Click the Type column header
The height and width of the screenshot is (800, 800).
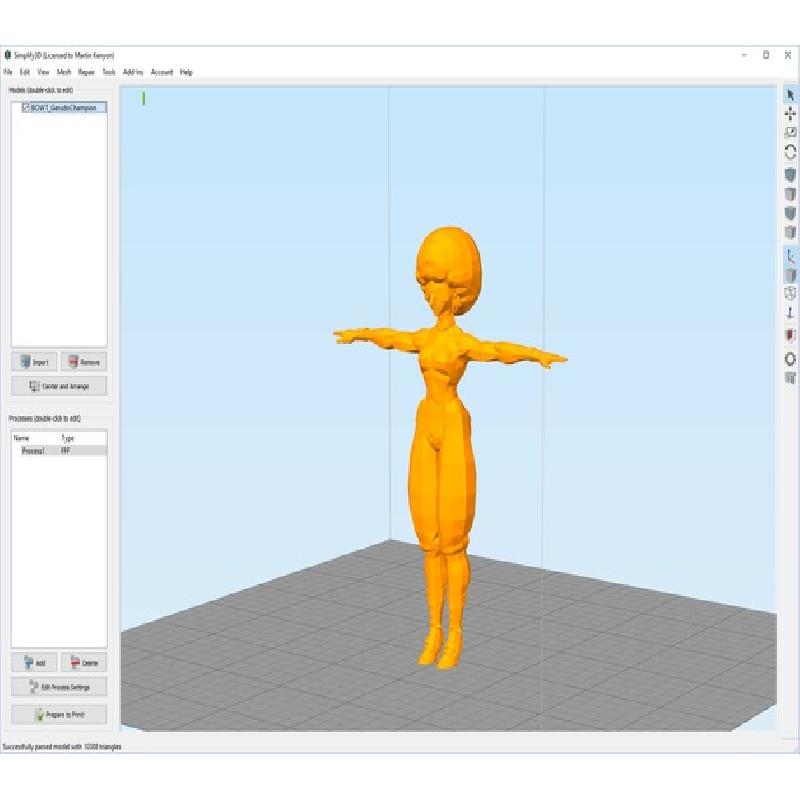click(x=68, y=438)
